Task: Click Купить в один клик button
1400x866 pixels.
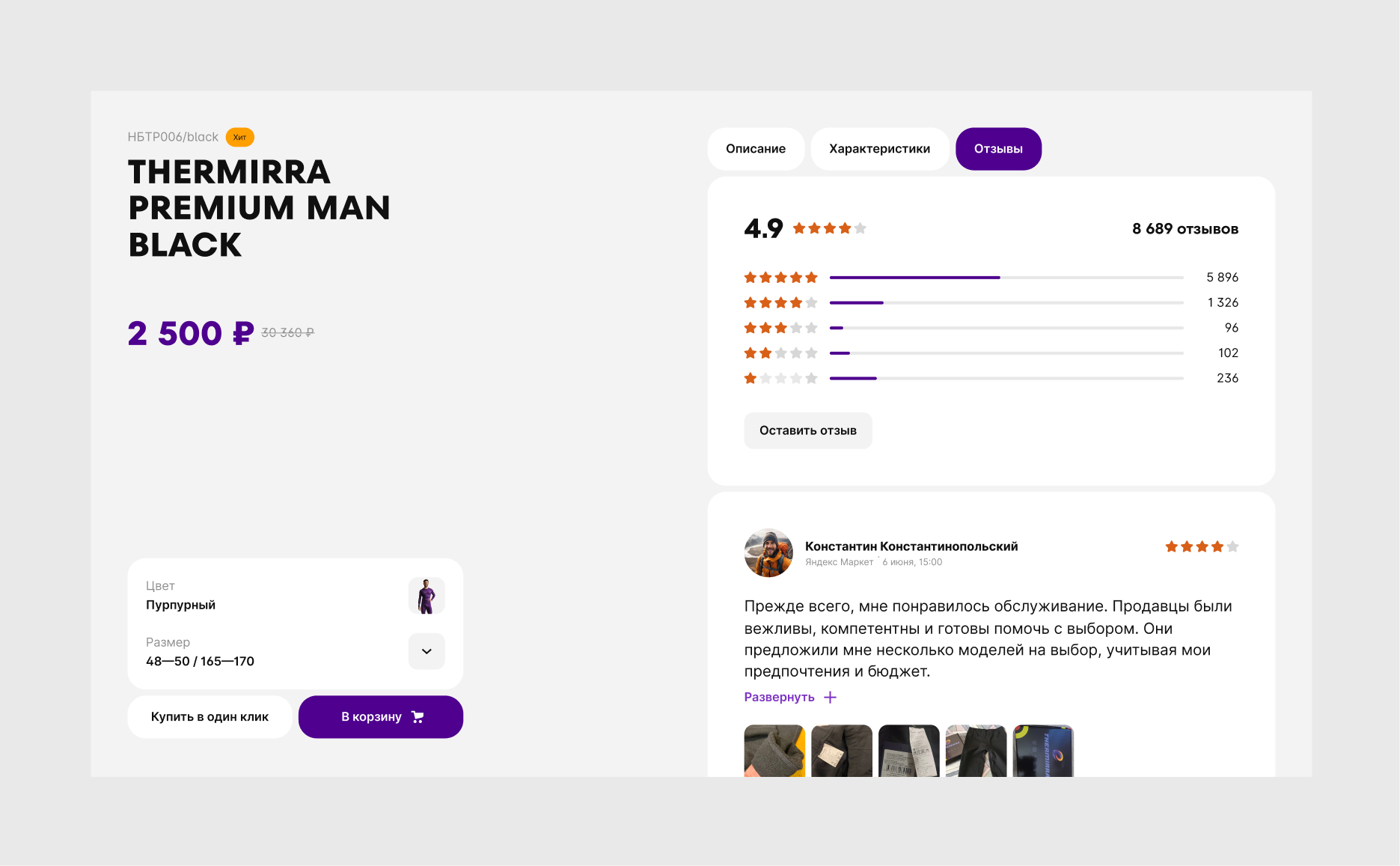Action: coord(210,717)
